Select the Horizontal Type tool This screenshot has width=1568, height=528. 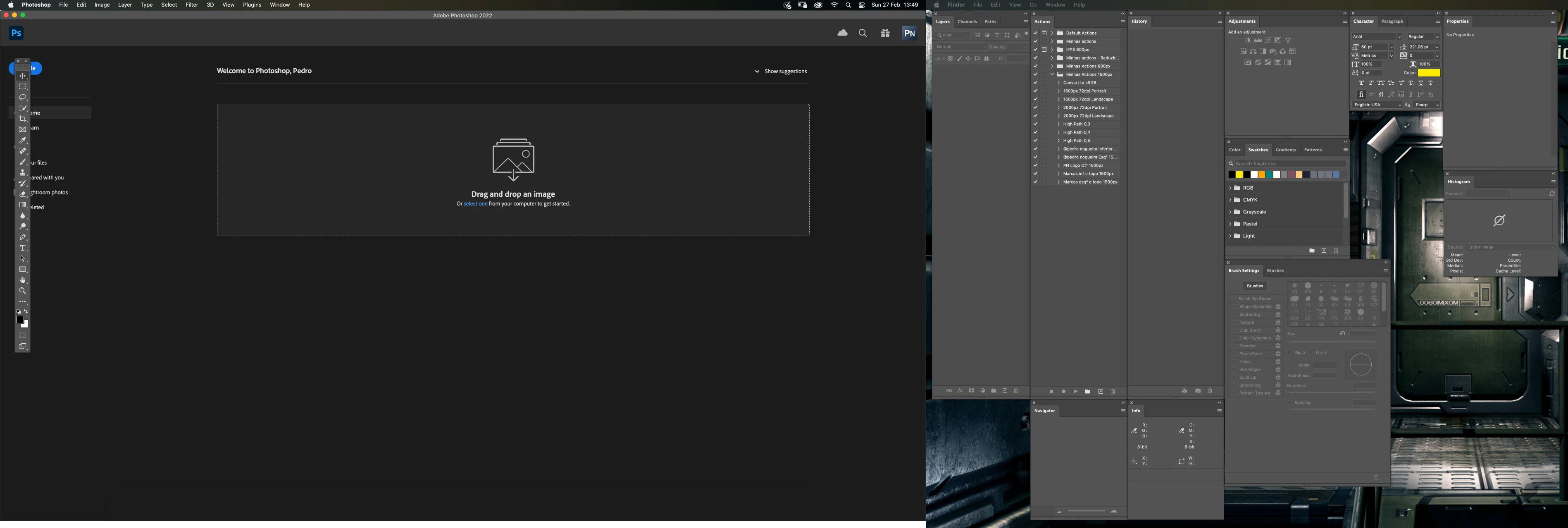pos(22,248)
